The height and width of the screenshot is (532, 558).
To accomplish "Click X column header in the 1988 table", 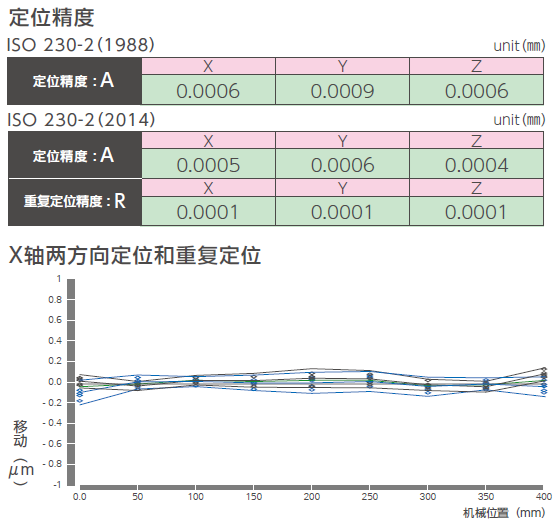I will click(208, 66).
